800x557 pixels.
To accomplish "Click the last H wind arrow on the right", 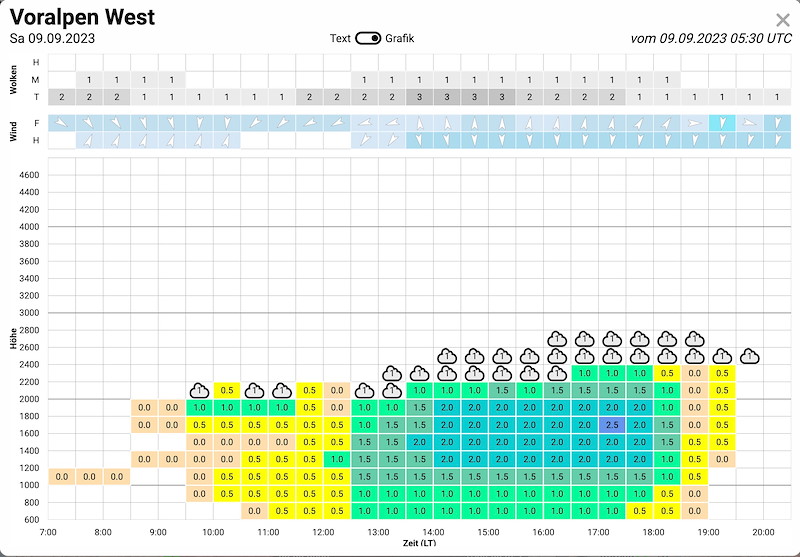I will click(x=777, y=140).
